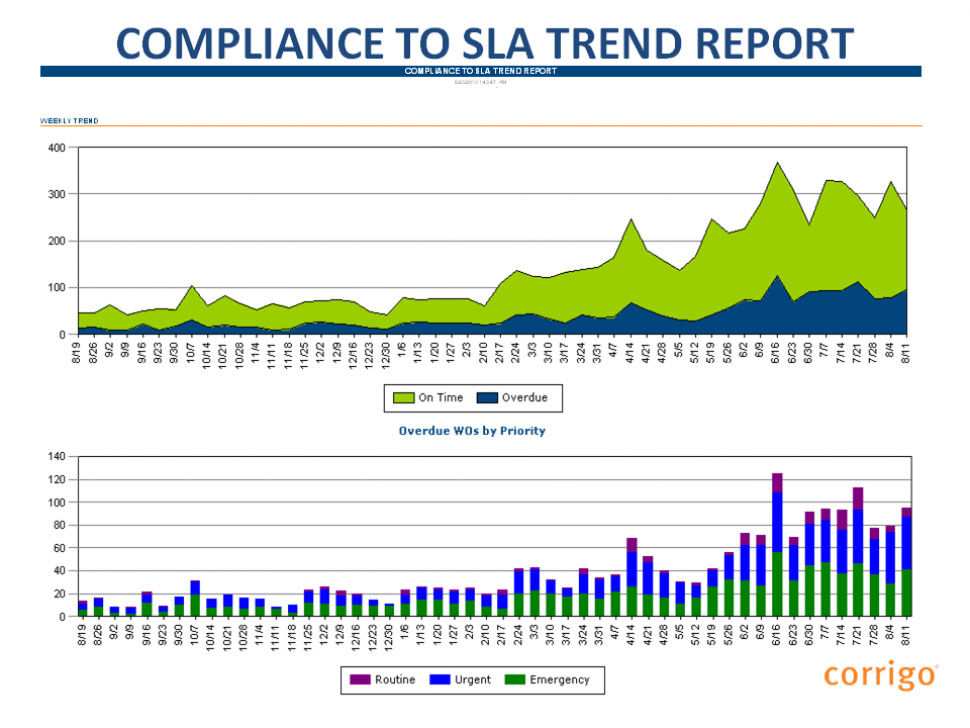Click the 4/14 bar in Overdue WOs chart
Screen dimensions: 970x728
632,577
